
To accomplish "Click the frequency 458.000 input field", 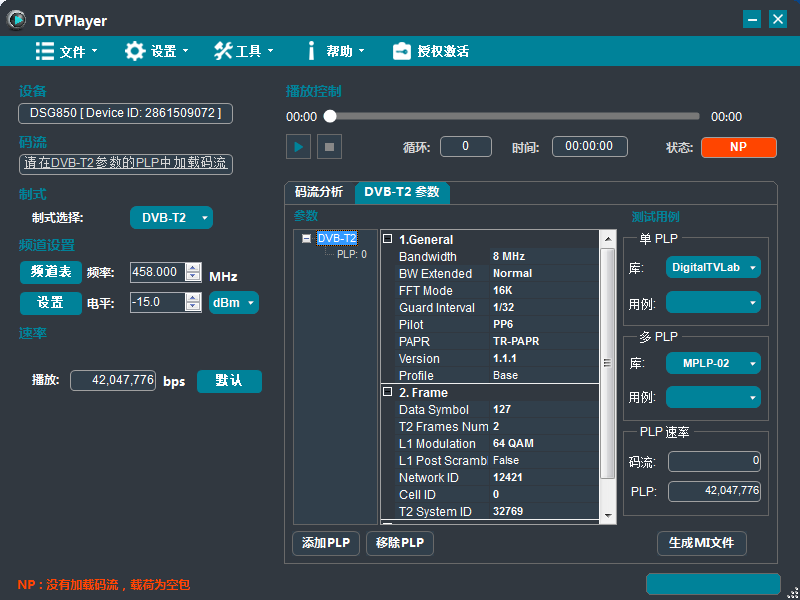I will click(157, 272).
